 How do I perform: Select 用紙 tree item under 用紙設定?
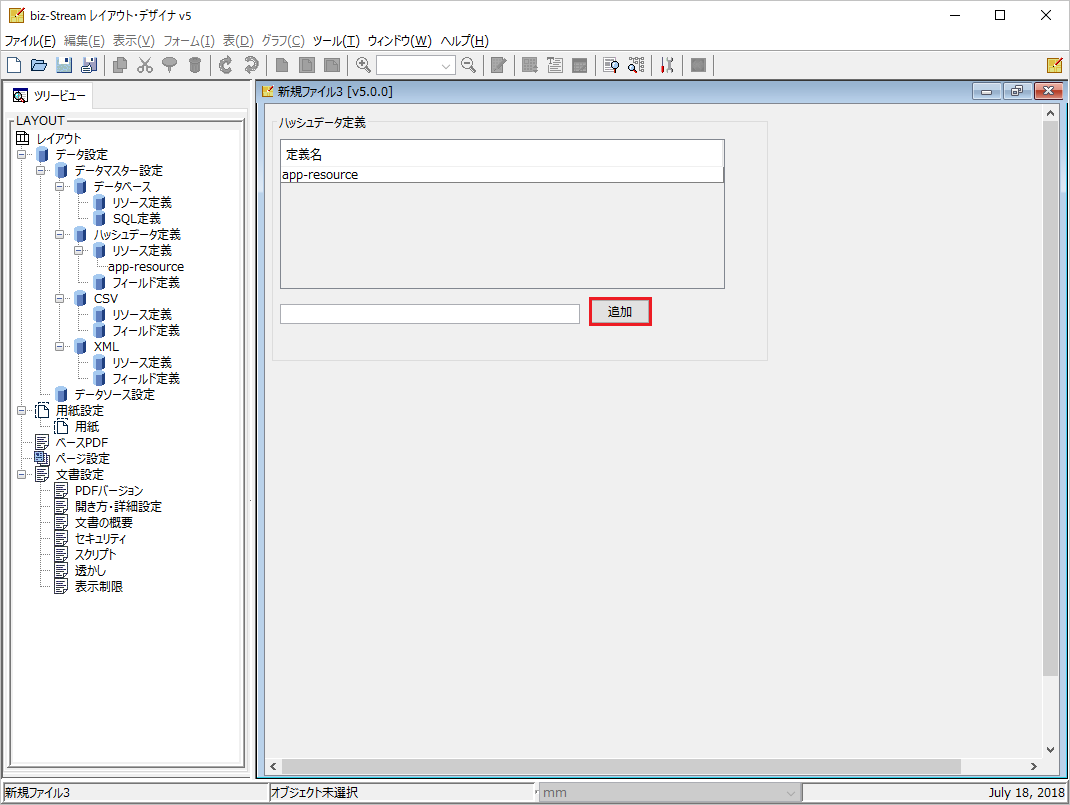tap(87, 427)
